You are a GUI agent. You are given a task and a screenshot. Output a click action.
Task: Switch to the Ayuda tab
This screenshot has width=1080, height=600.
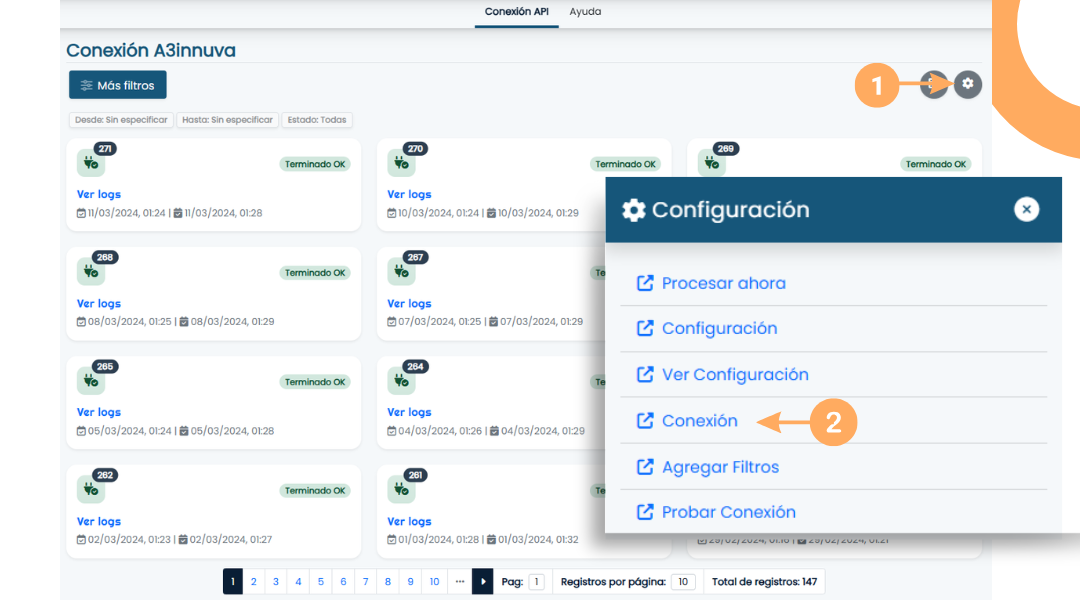click(585, 12)
